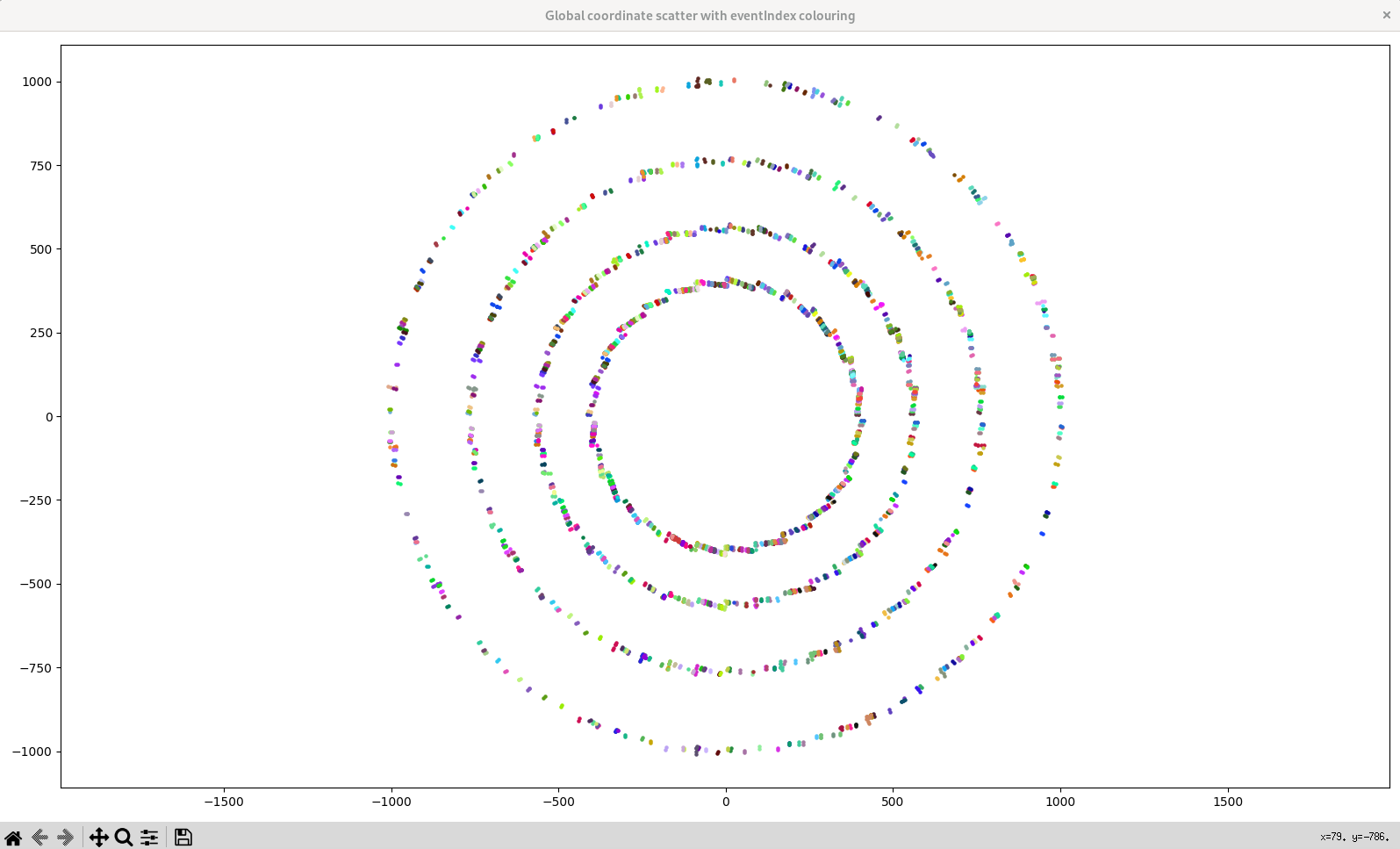Save the figure with the floppy disk icon
The height and width of the screenshot is (849, 1400).
point(183,837)
